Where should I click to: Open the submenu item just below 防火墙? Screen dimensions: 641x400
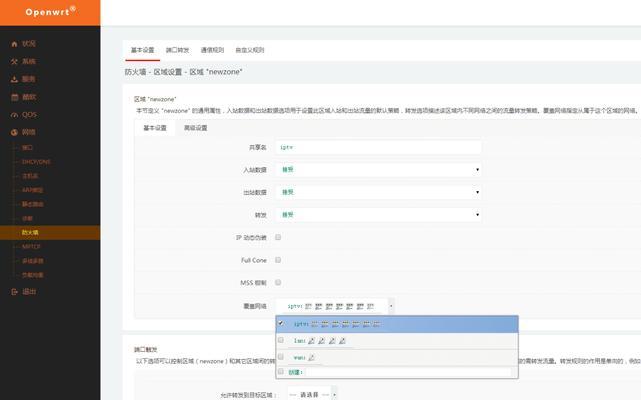pos(31,247)
